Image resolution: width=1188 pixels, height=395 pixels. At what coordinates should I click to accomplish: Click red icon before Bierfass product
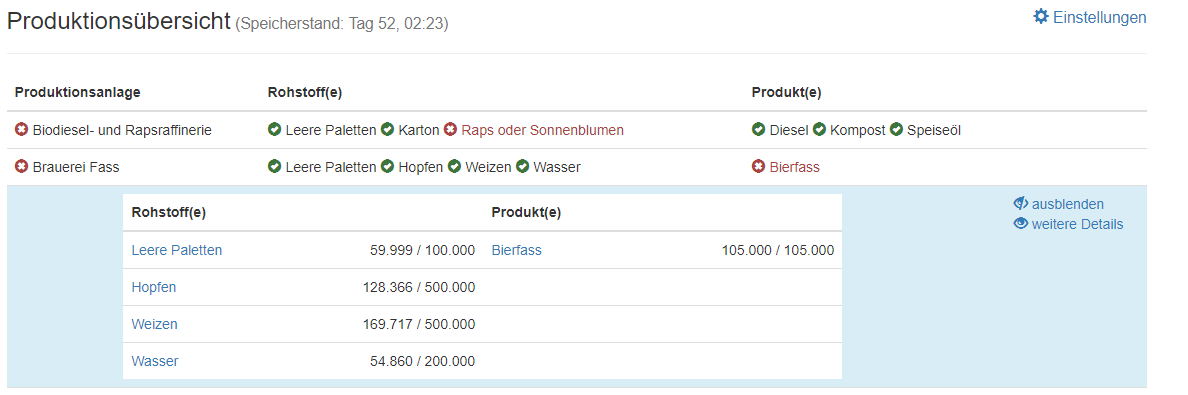click(x=758, y=167)
